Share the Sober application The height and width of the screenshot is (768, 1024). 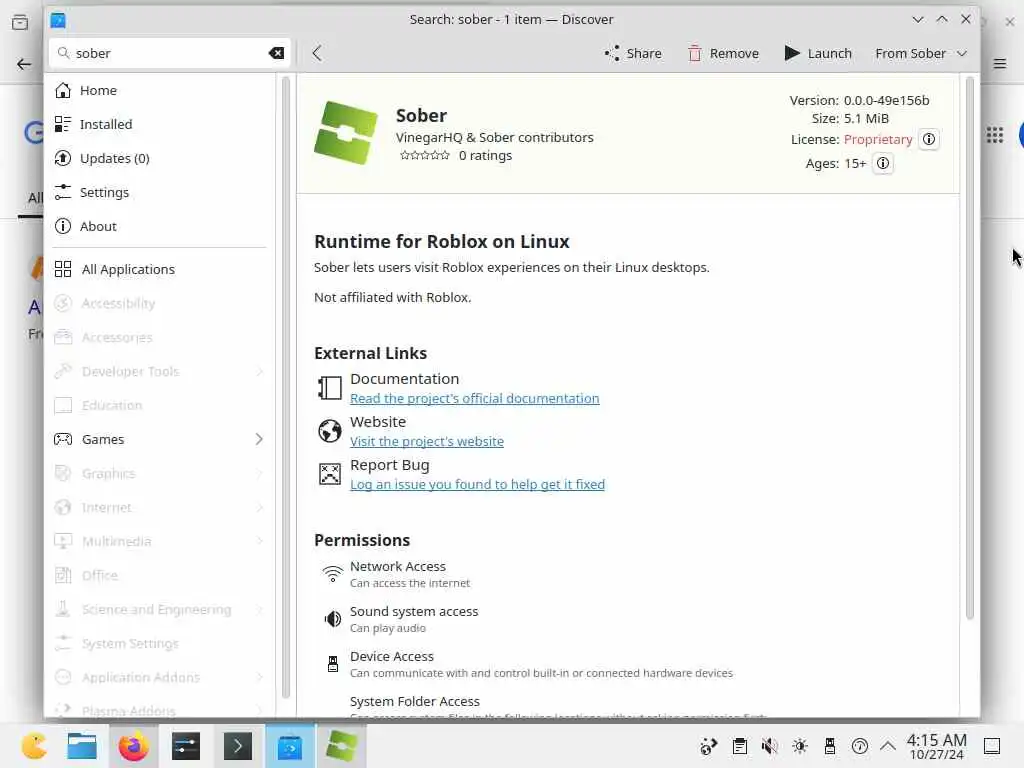tap(633, 53)
